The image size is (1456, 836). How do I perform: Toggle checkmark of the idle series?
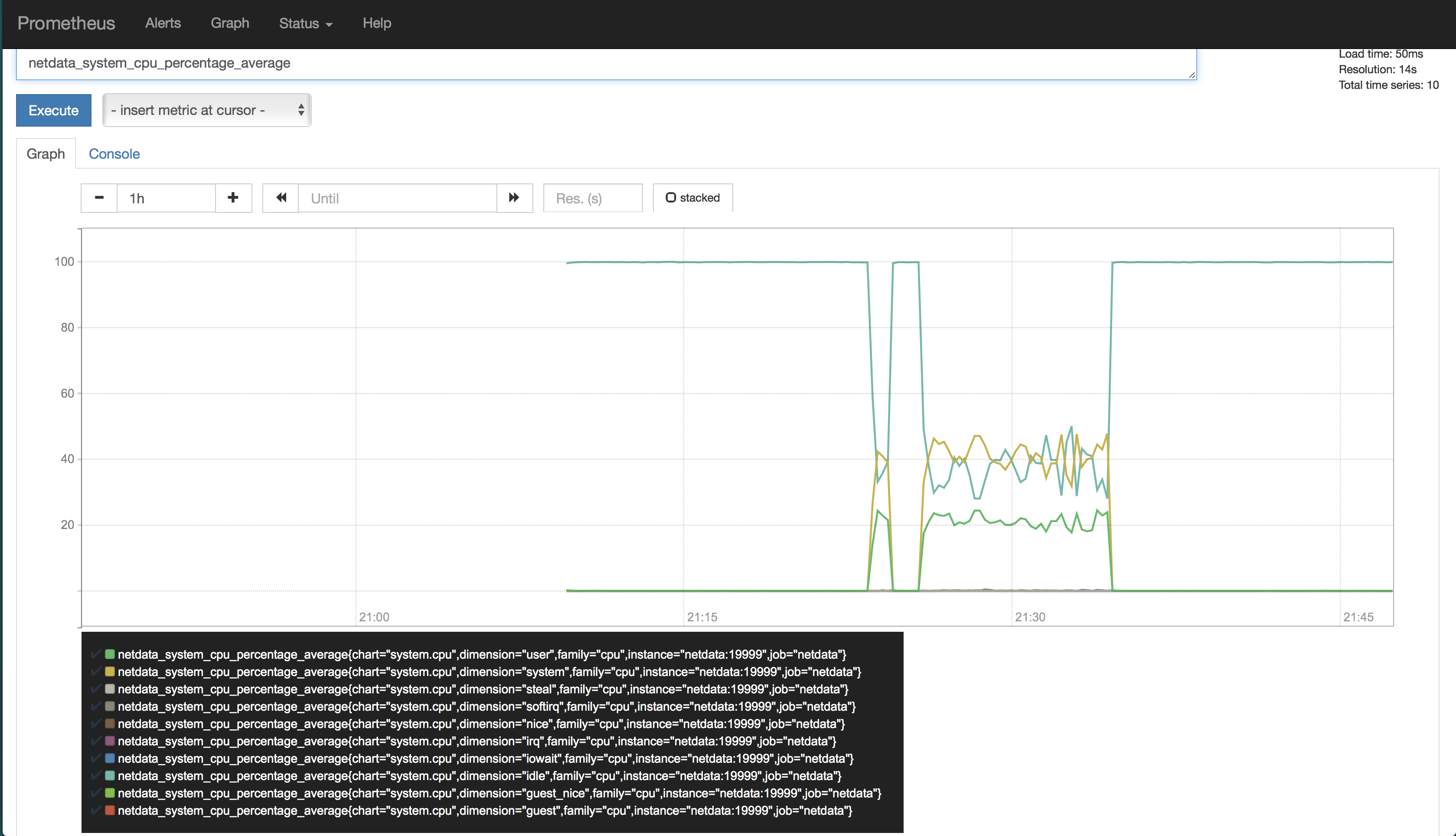pos(96,776)
